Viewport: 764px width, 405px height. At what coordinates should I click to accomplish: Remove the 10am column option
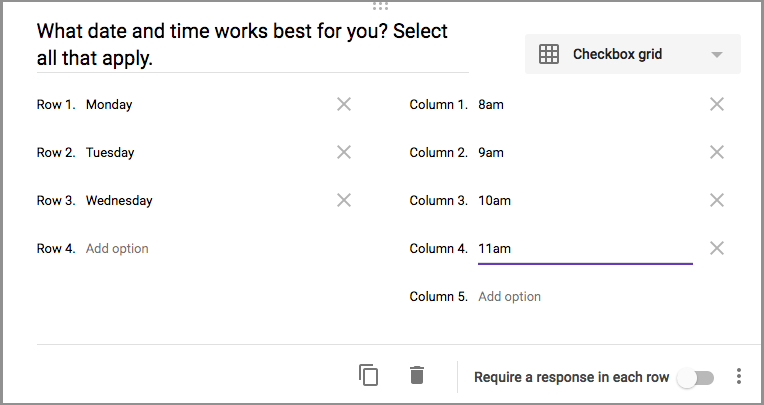(x=716, y=200)
